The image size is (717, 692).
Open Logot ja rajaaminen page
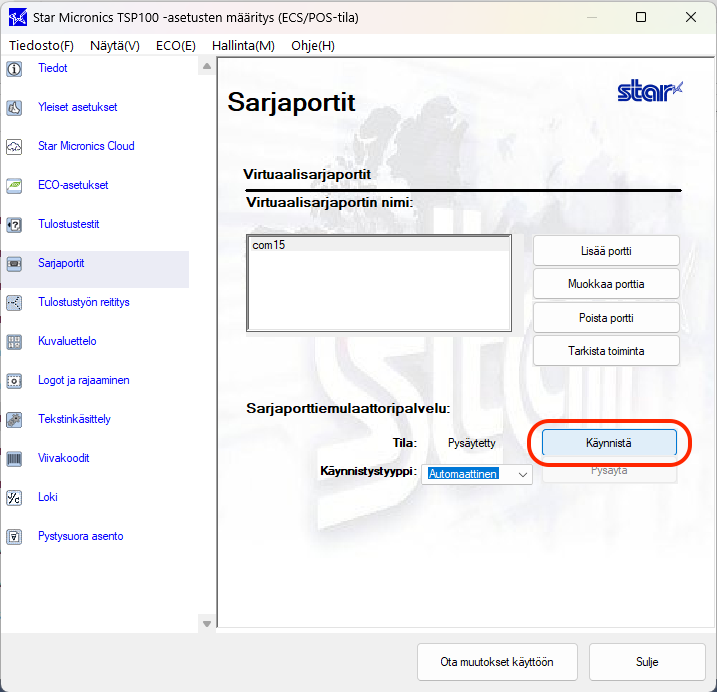click(84, 380)
